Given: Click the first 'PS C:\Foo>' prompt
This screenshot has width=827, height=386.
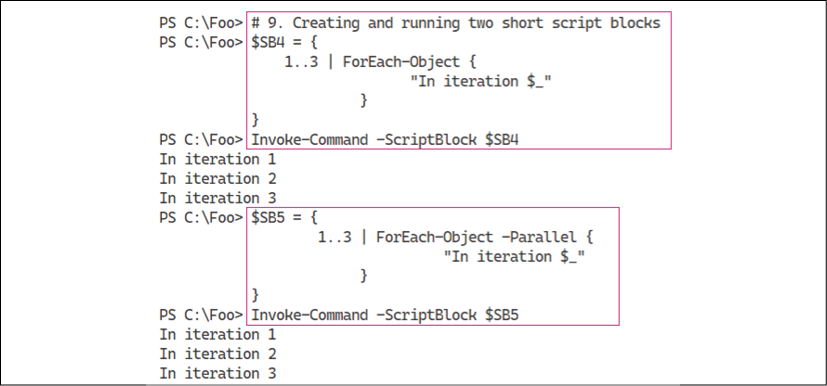Looking at the screenshot, I should point(201,23).
